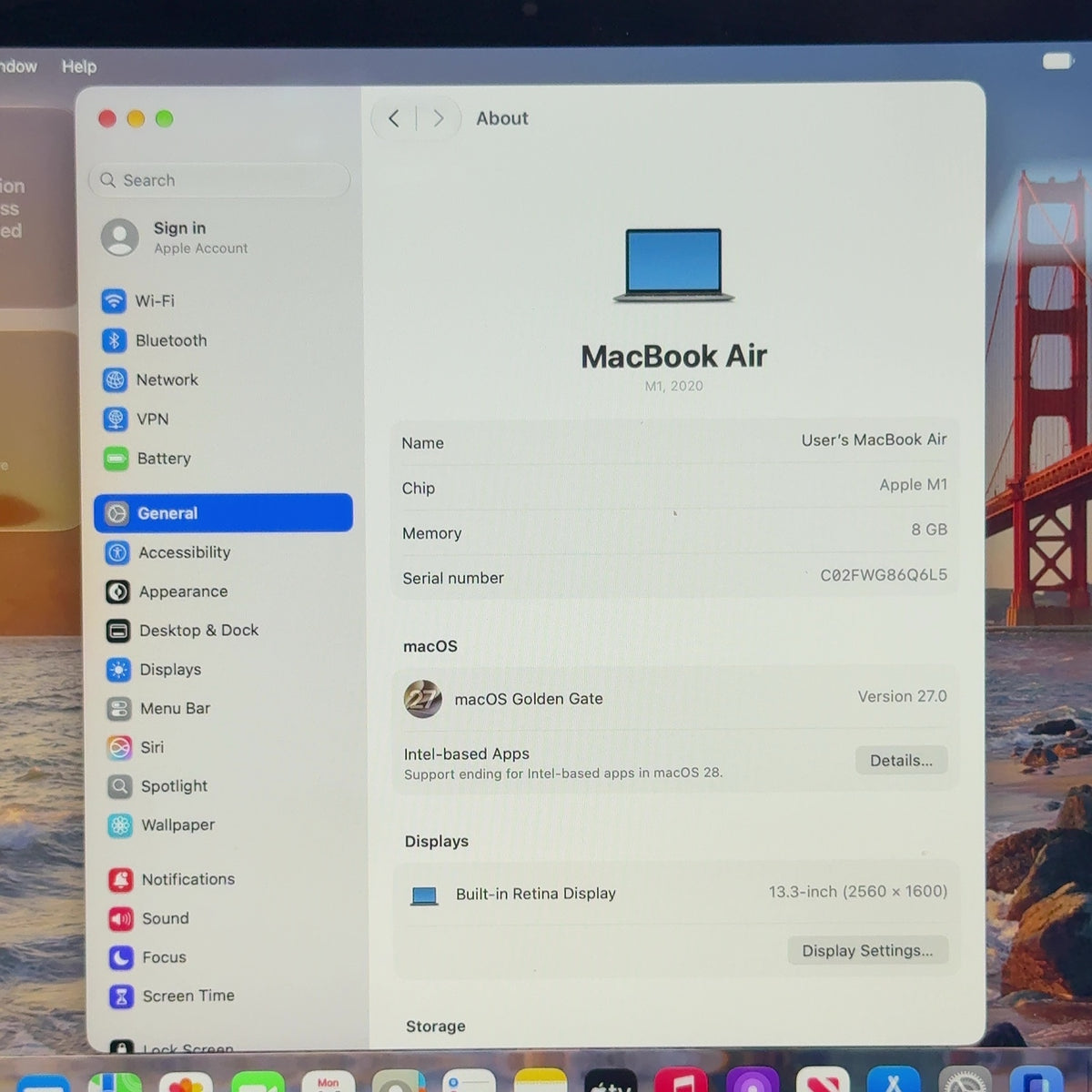Open the Menu Bar settings icon
The width and height of the screenshot is (1092, 1092).
tap(119, 709)
